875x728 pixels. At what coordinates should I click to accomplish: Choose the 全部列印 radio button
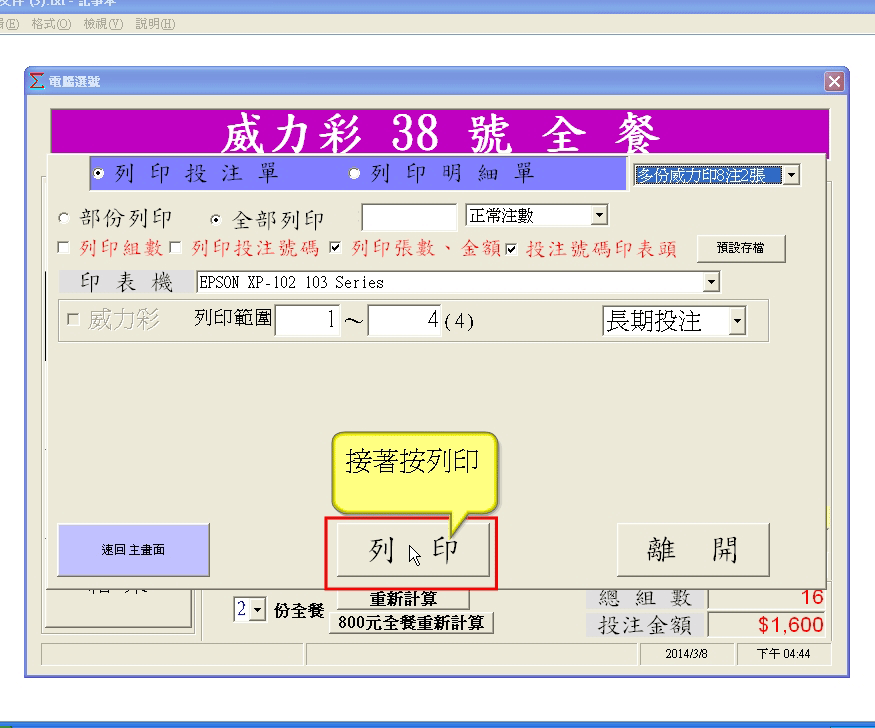point(216,218)
